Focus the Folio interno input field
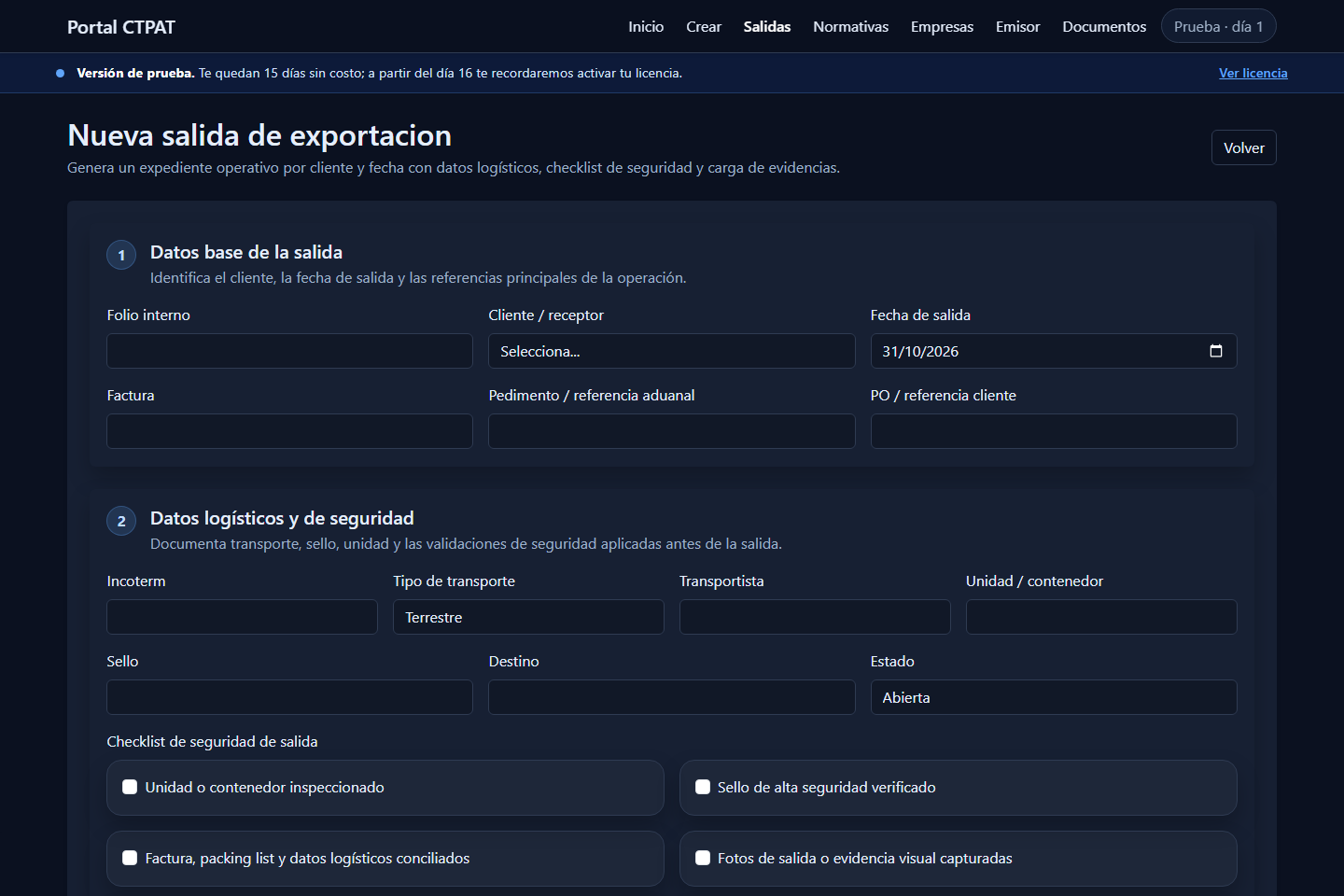The height and width of the screenshot is (896, 1344). 289,351
